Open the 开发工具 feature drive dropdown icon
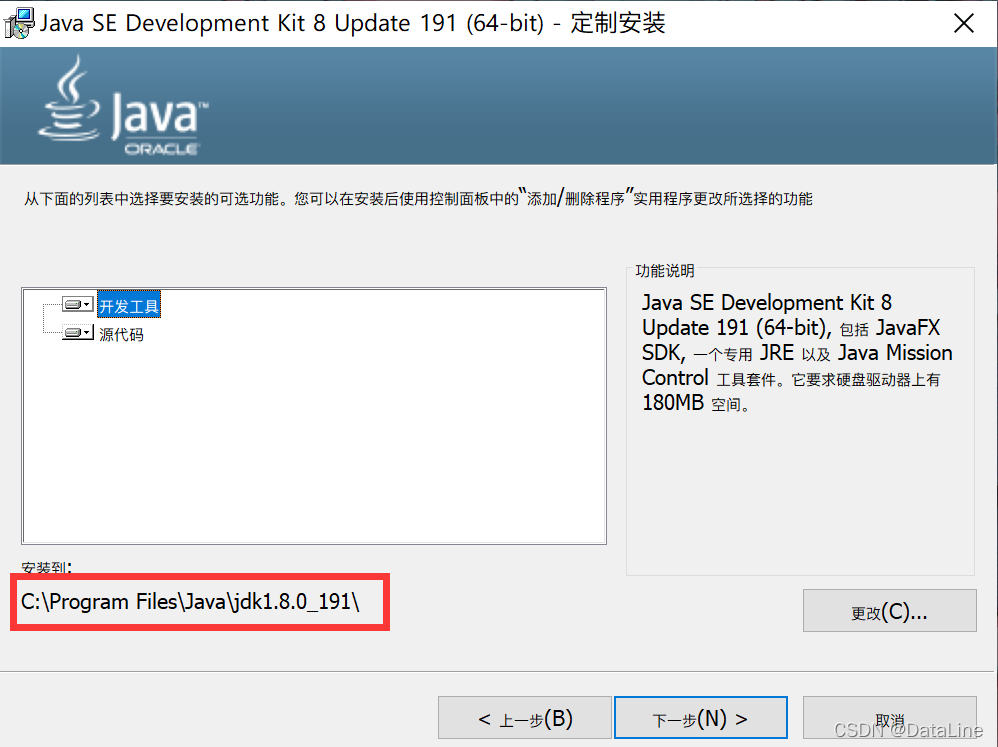The height and width of the screenshot is (747, 998). click(78, 304)
